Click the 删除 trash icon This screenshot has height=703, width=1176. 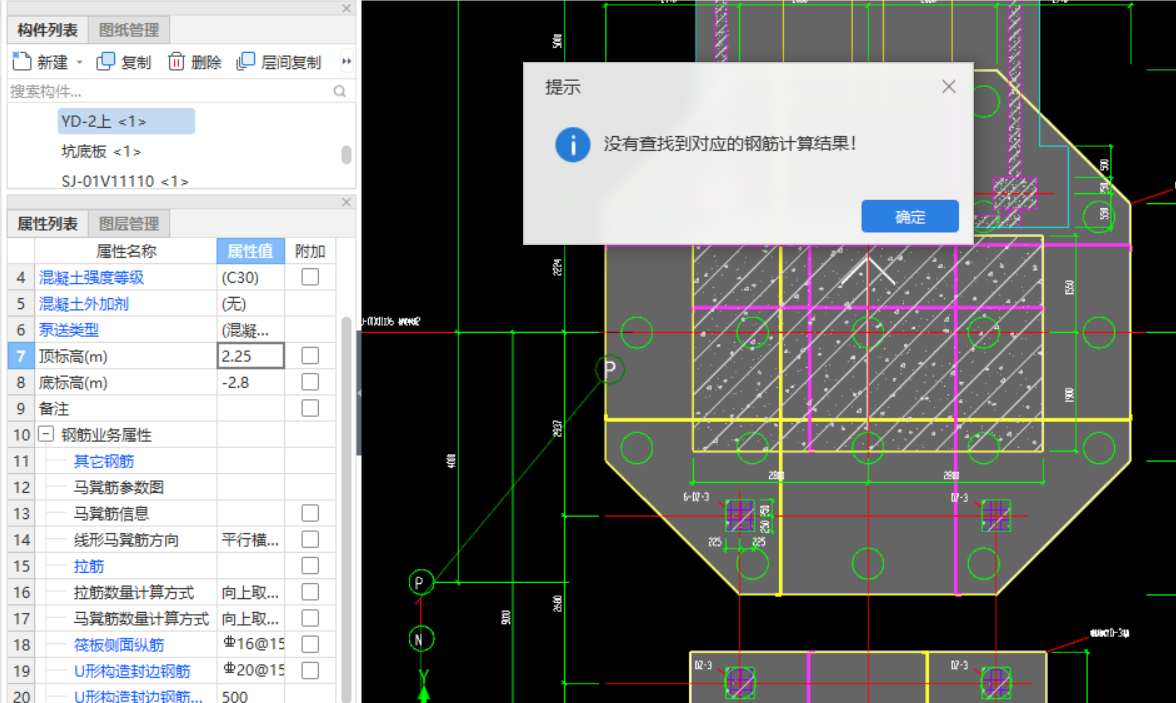176,62
